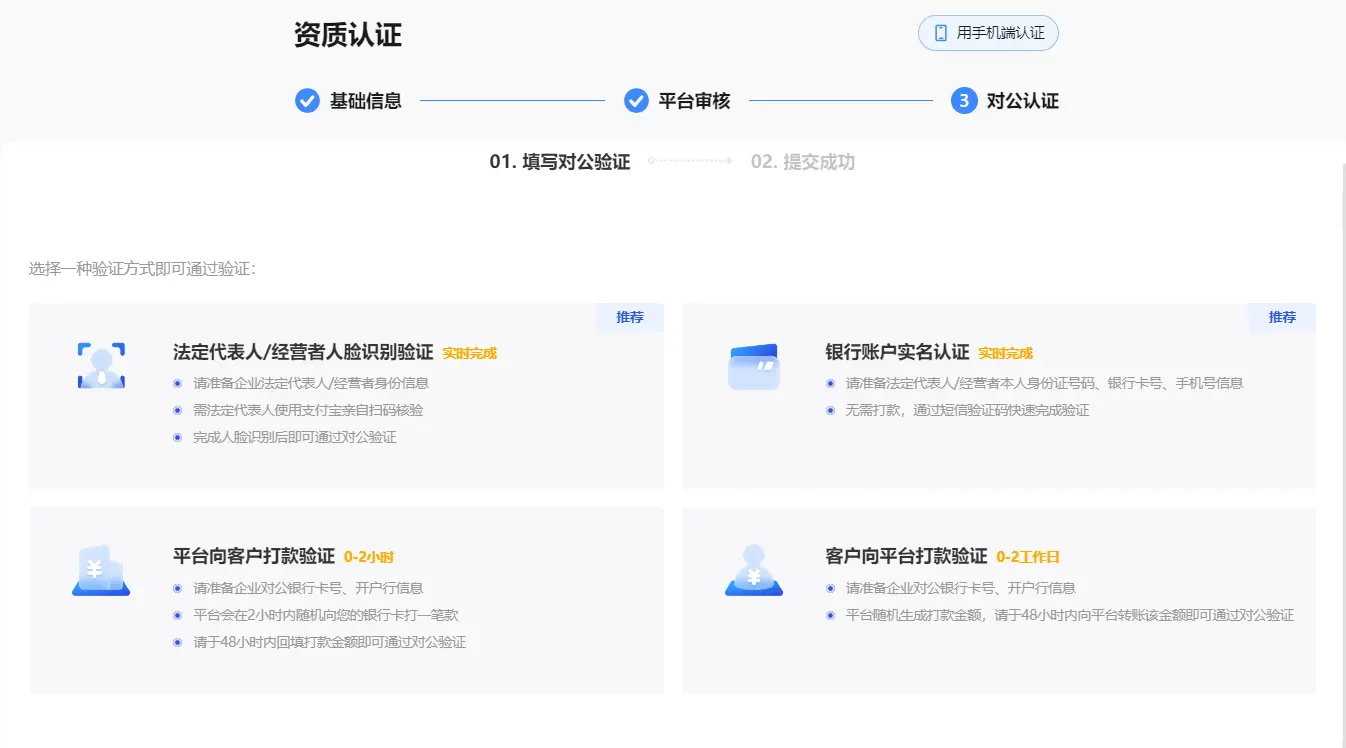Click the 平台审核 checkmark step icon

(x=636, y=101)
